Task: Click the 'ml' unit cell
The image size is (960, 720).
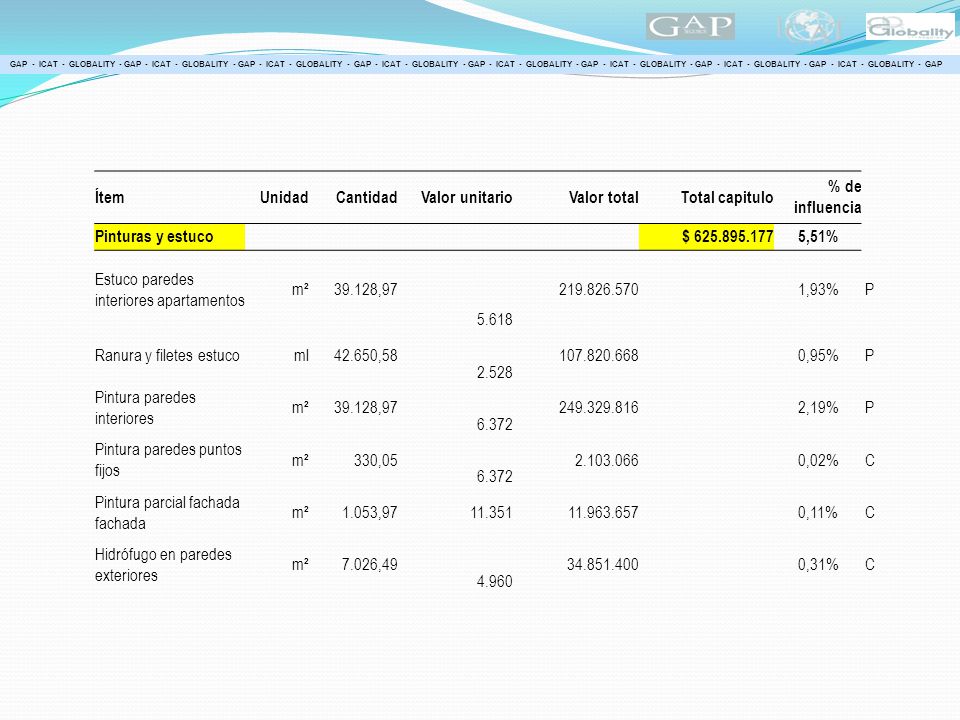Action: (301, 356)
